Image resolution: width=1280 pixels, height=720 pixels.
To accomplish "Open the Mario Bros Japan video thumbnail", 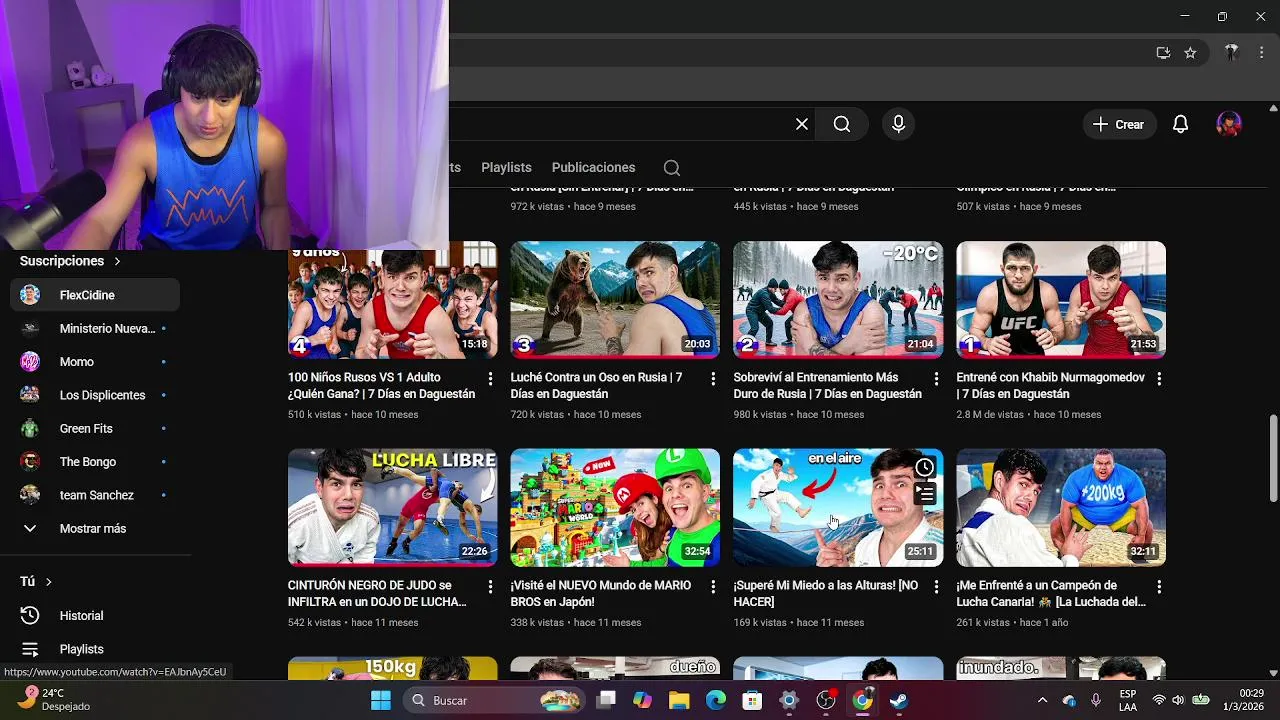I will [615, 507].
